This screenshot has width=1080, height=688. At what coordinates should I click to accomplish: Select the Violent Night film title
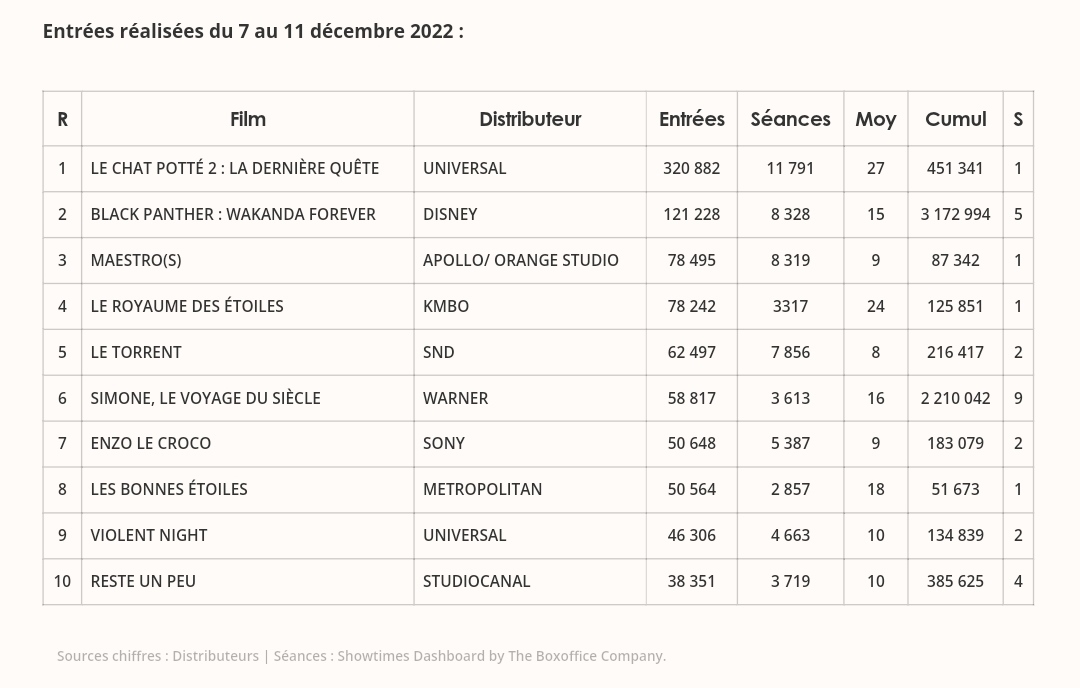pyautogui.click(x=149, y=535)
